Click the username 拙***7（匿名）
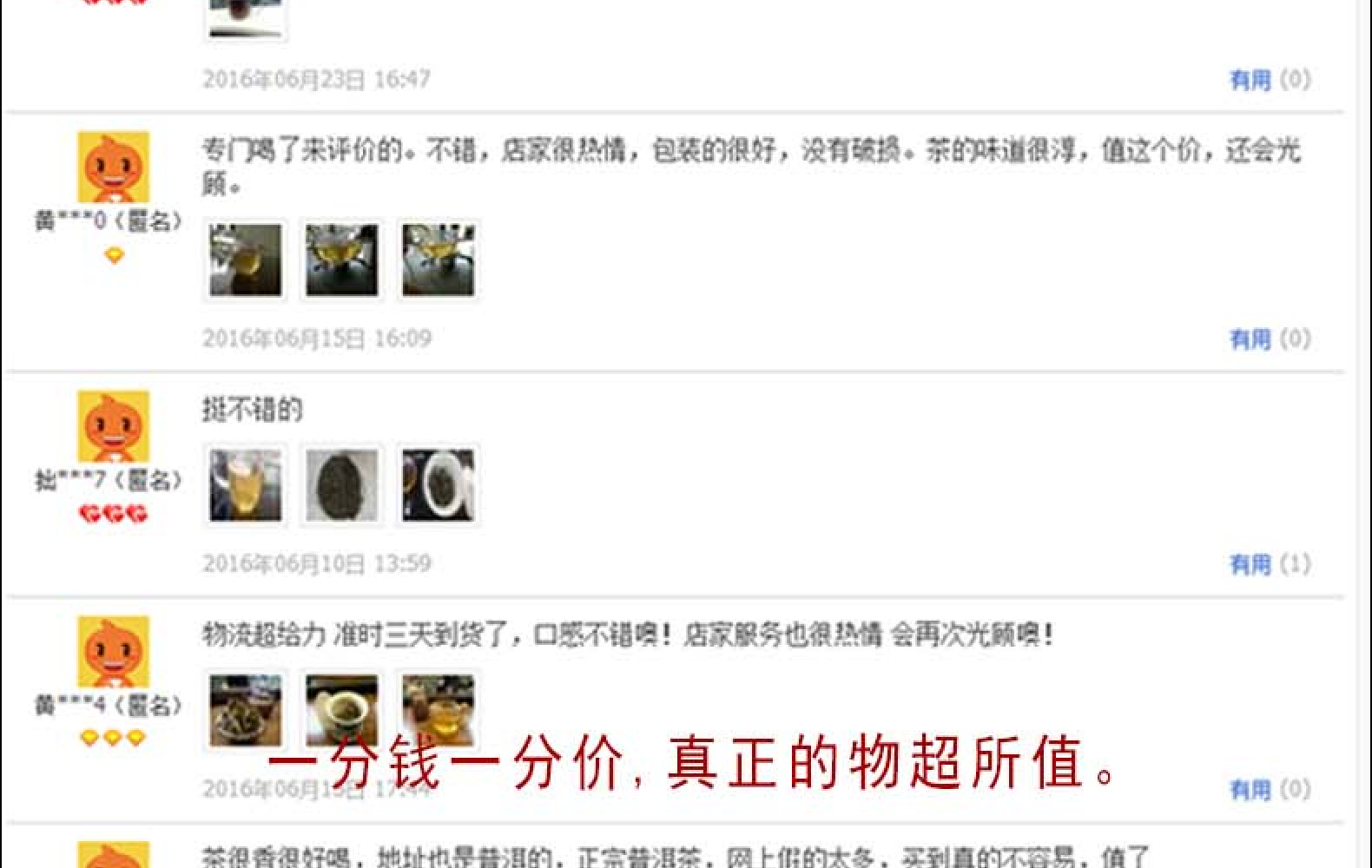The height and width of the screenshot is (868, 1372). 109,480
